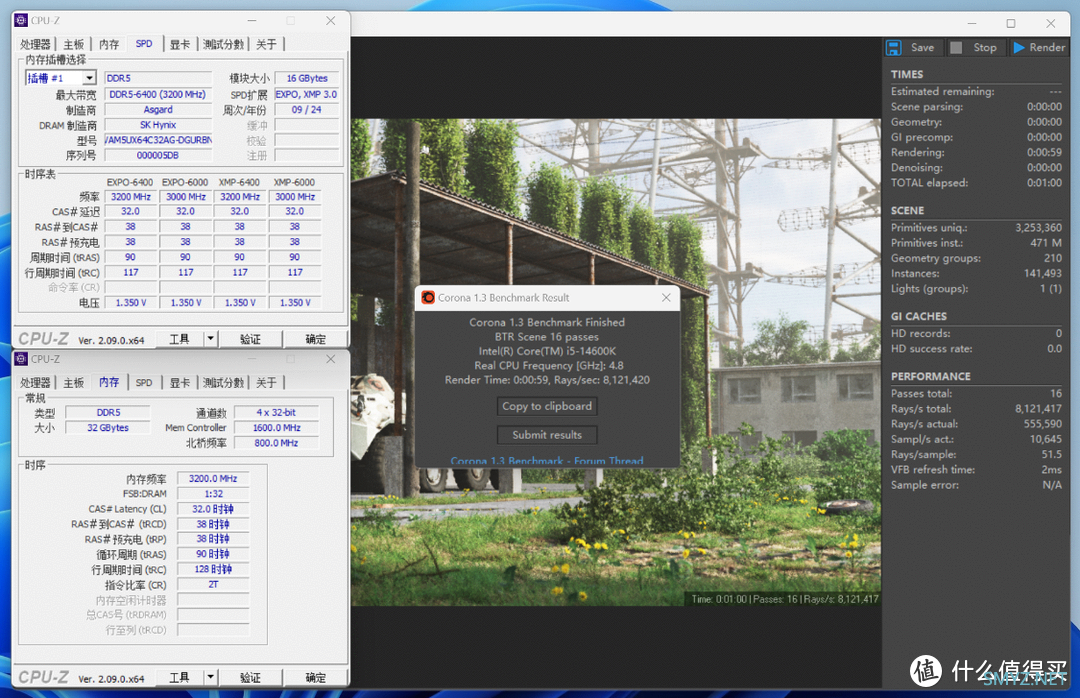
Task: Switch to 主板 tab in top CPU-Z
Action: [x=74, y=44]
